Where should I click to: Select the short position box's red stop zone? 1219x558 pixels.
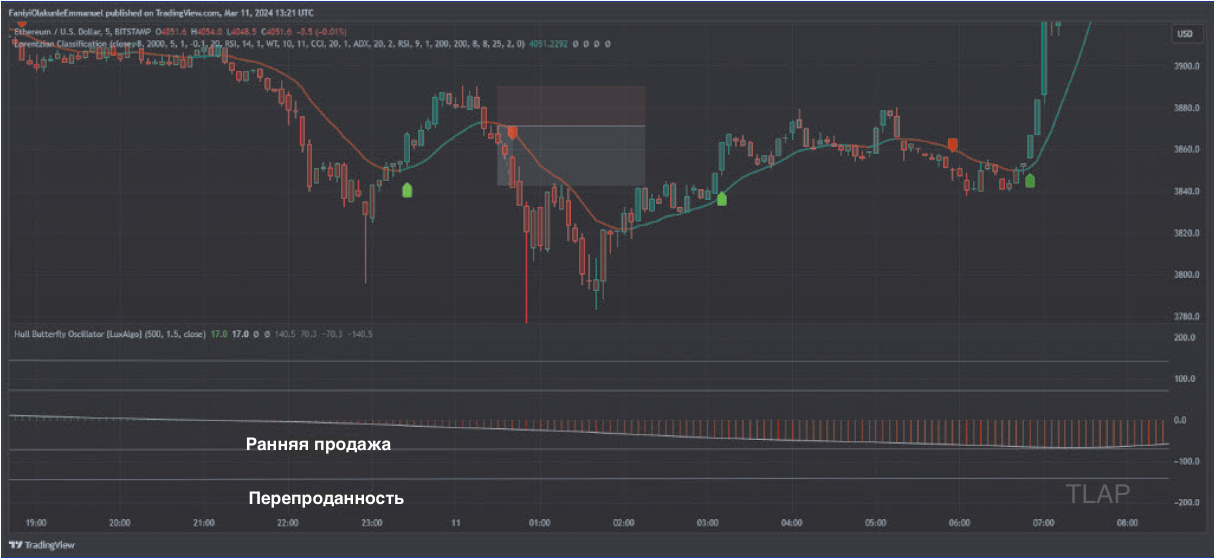click(571, 106)
